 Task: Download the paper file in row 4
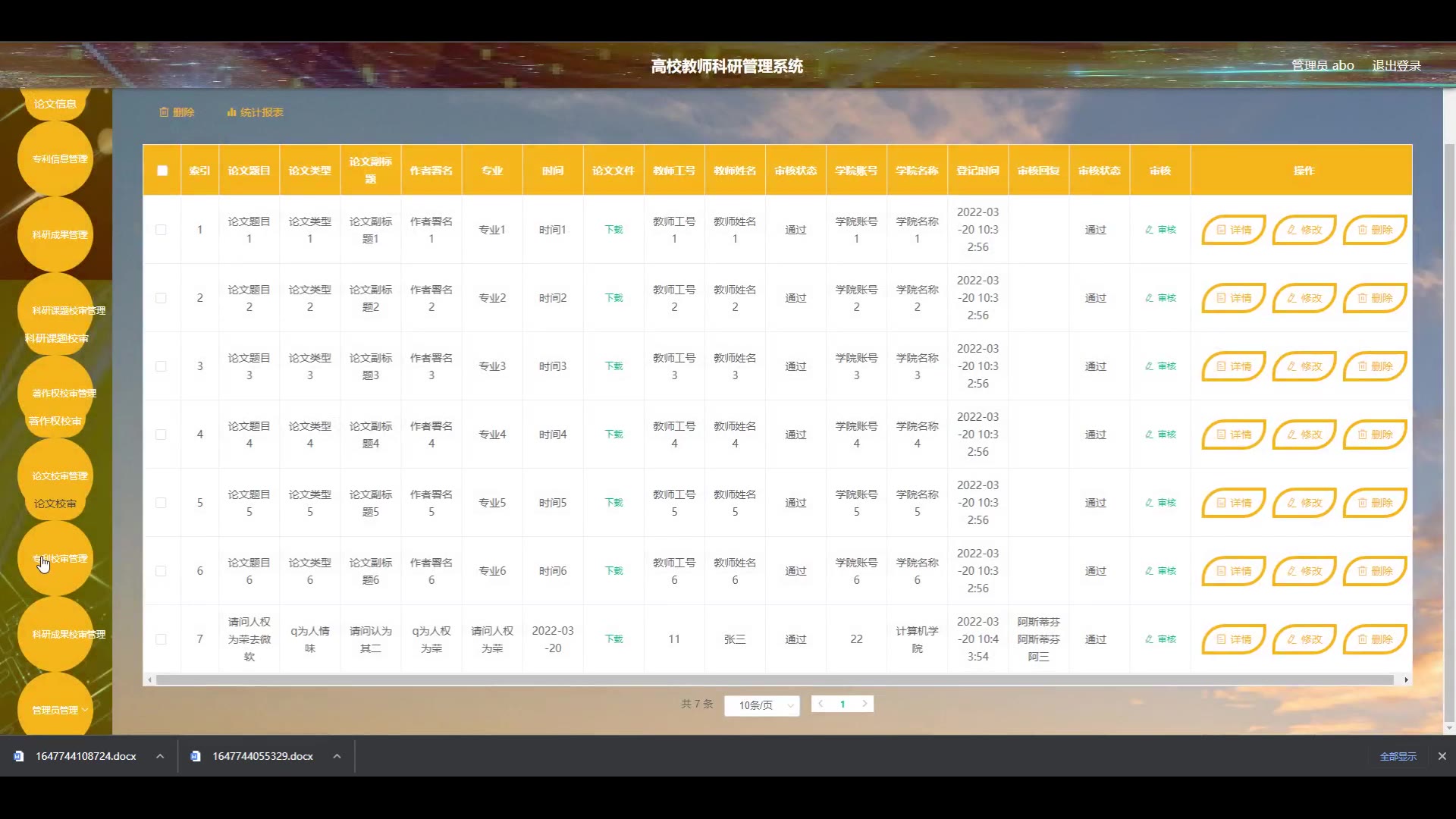coord(613,435)
